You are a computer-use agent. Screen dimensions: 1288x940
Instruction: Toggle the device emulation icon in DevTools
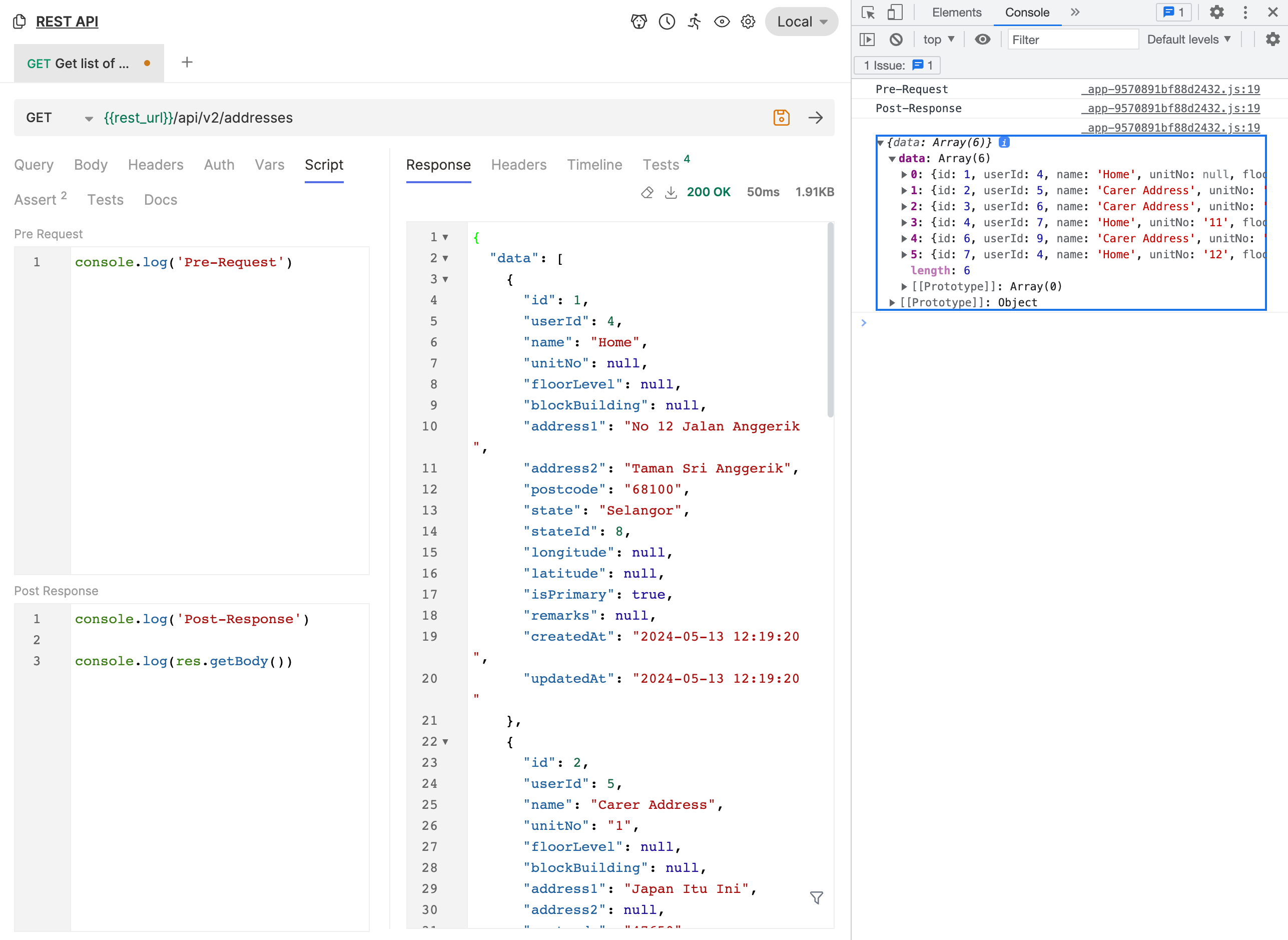tap(896, 12)
